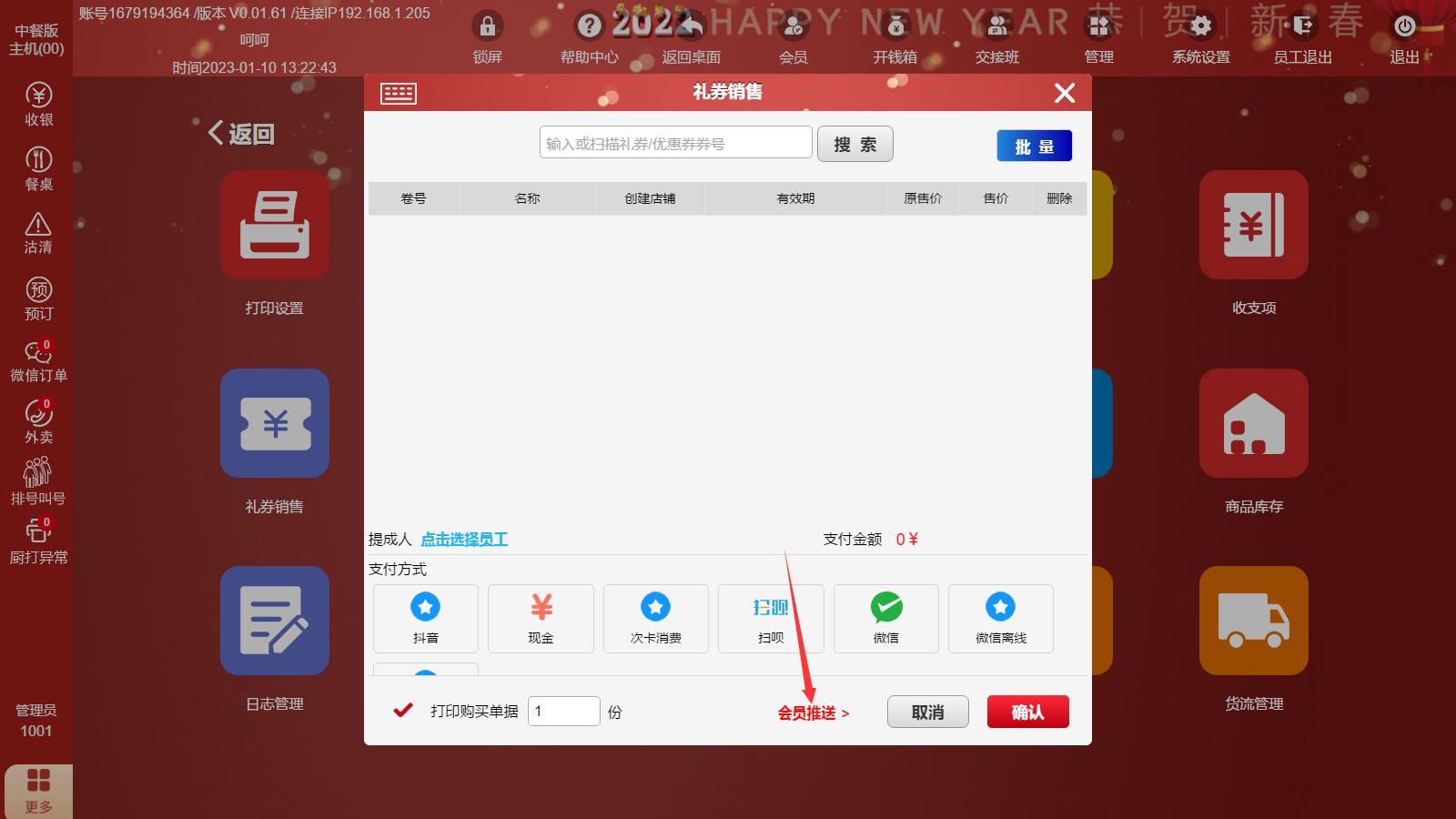Image resolution: width=1456 pixels, height=819 pixels.
Task: Open the 排号叫号 queue icon
Action: (x=38, y=480)
